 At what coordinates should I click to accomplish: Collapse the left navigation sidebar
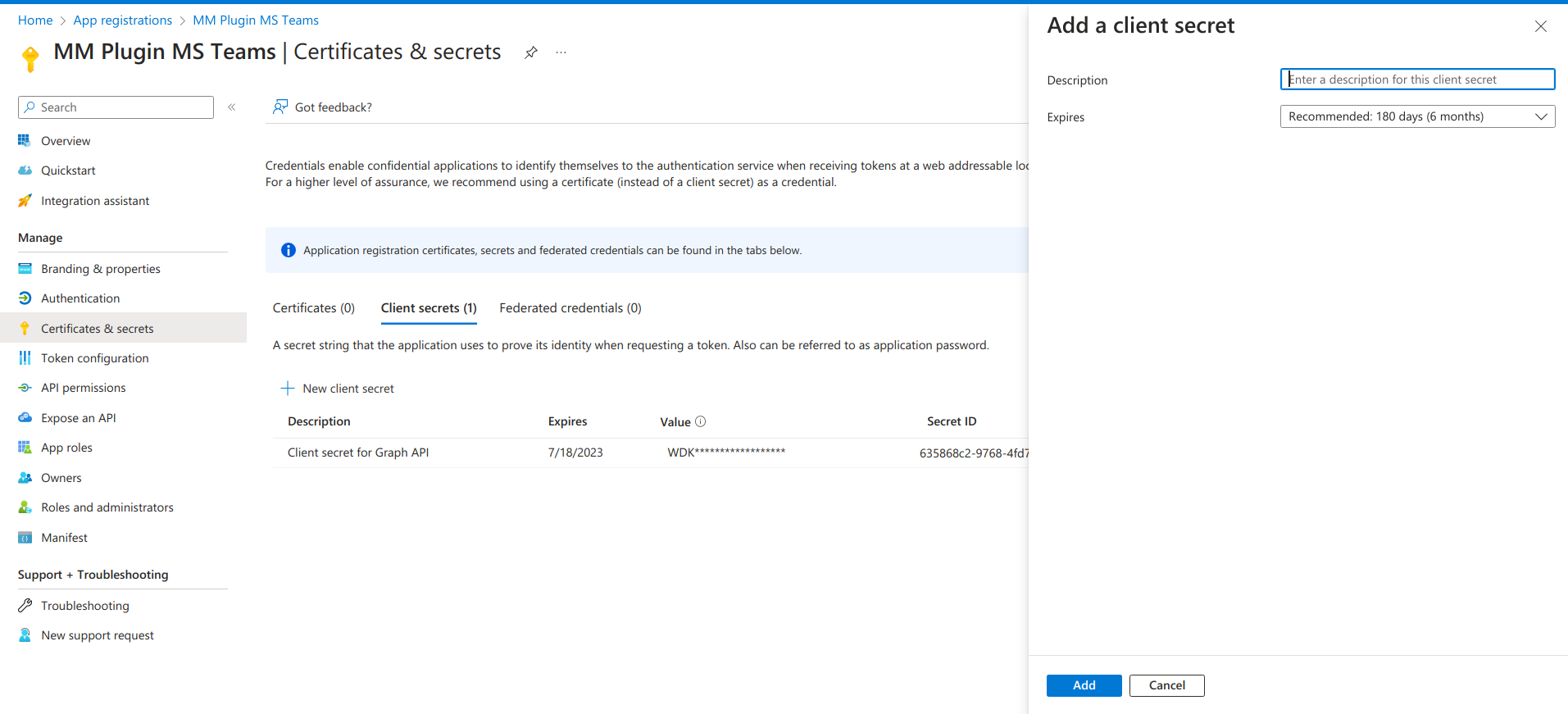click(232, 107)
